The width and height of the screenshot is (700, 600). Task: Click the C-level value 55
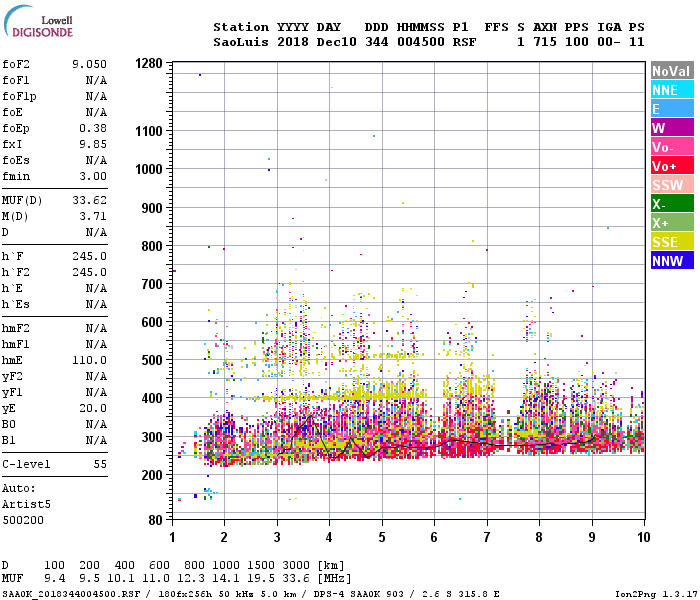coord(100,464)
